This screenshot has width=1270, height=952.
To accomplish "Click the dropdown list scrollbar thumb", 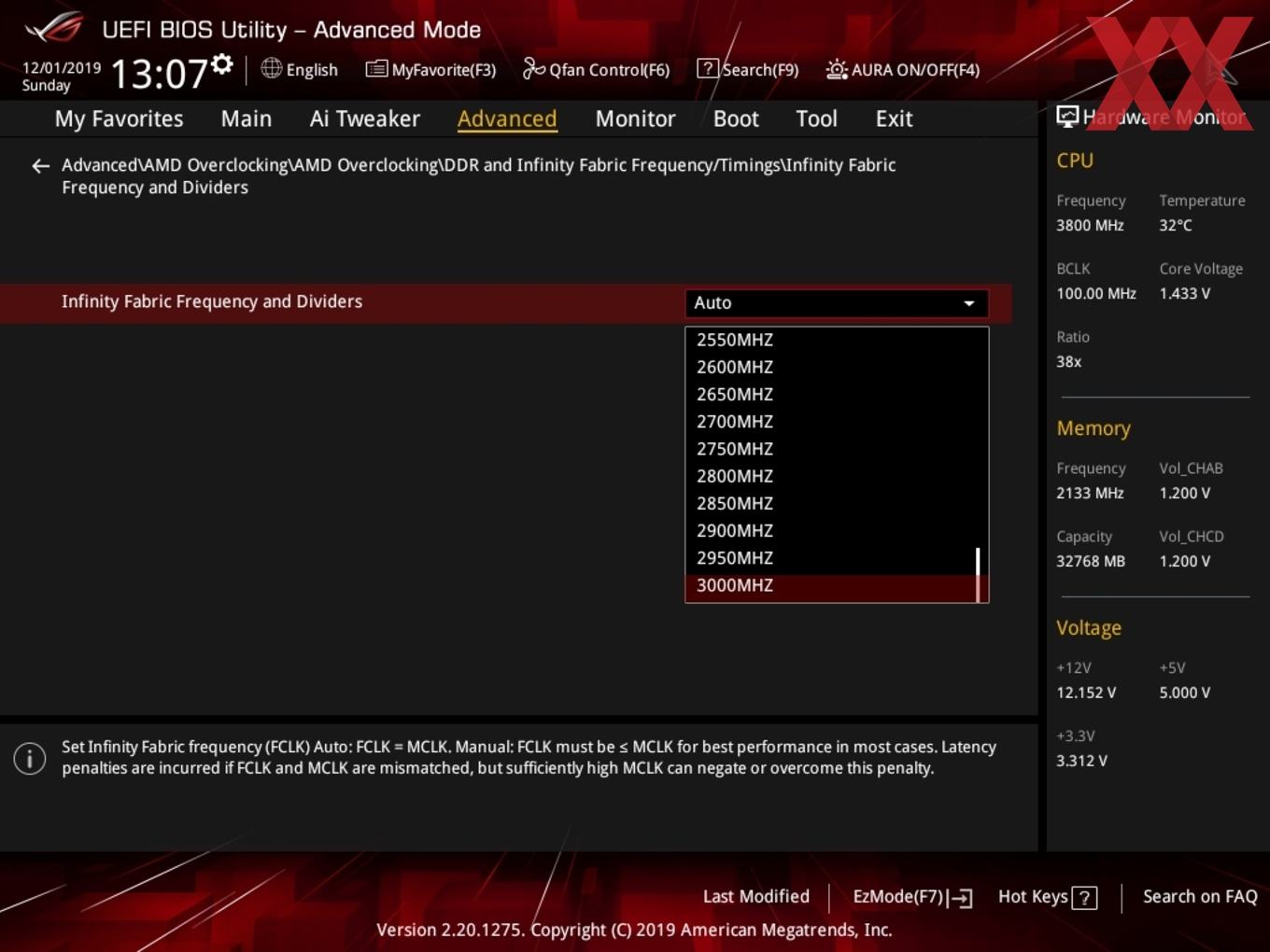I will tap(978, 574).
